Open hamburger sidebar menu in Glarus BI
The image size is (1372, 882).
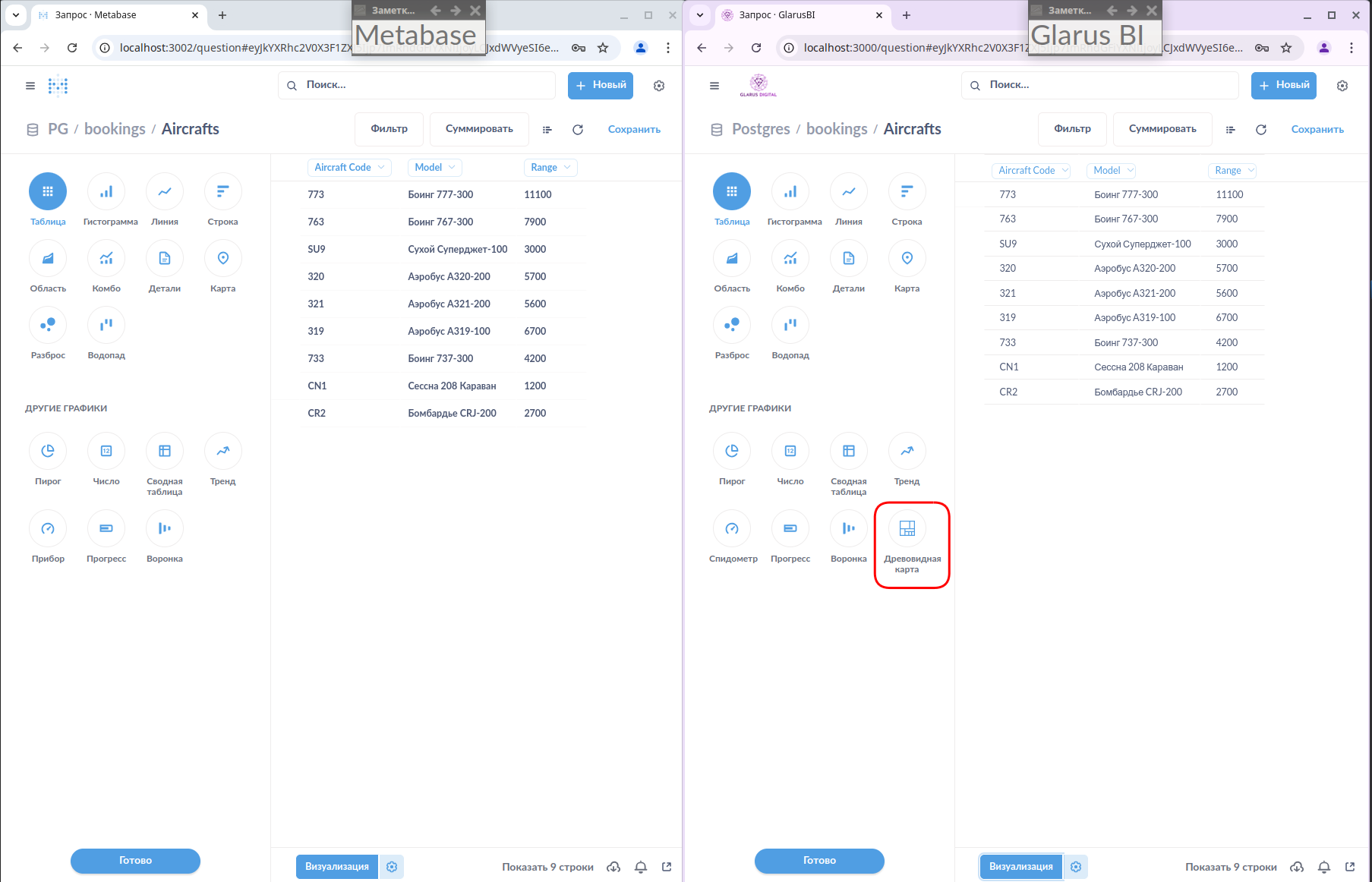[x=714, y=86]
